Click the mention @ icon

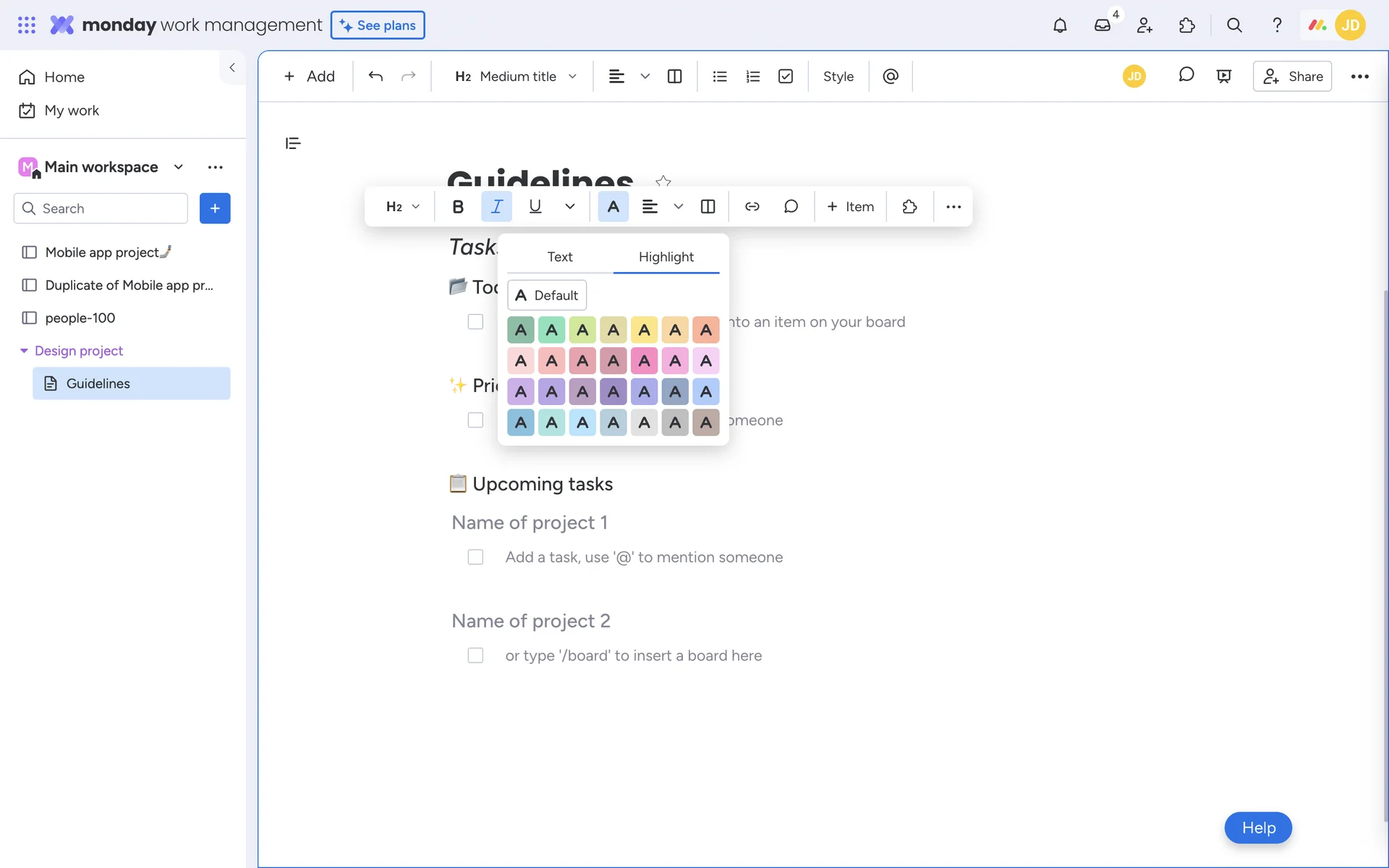[891, 77]
